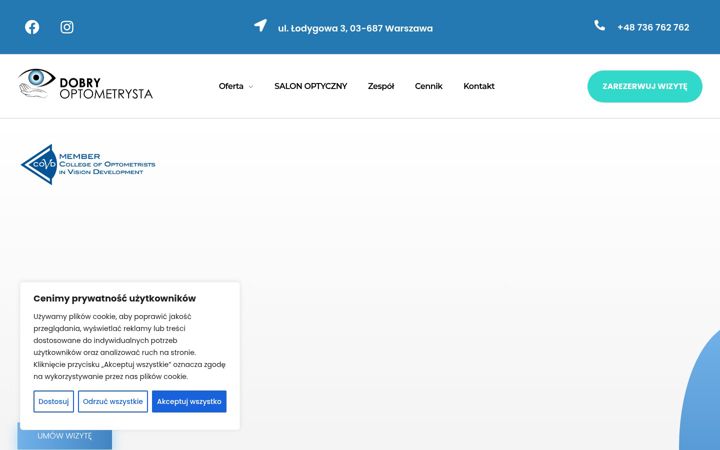
Task: Open the Oferta menu item
Action: click(x=231, y=86)
